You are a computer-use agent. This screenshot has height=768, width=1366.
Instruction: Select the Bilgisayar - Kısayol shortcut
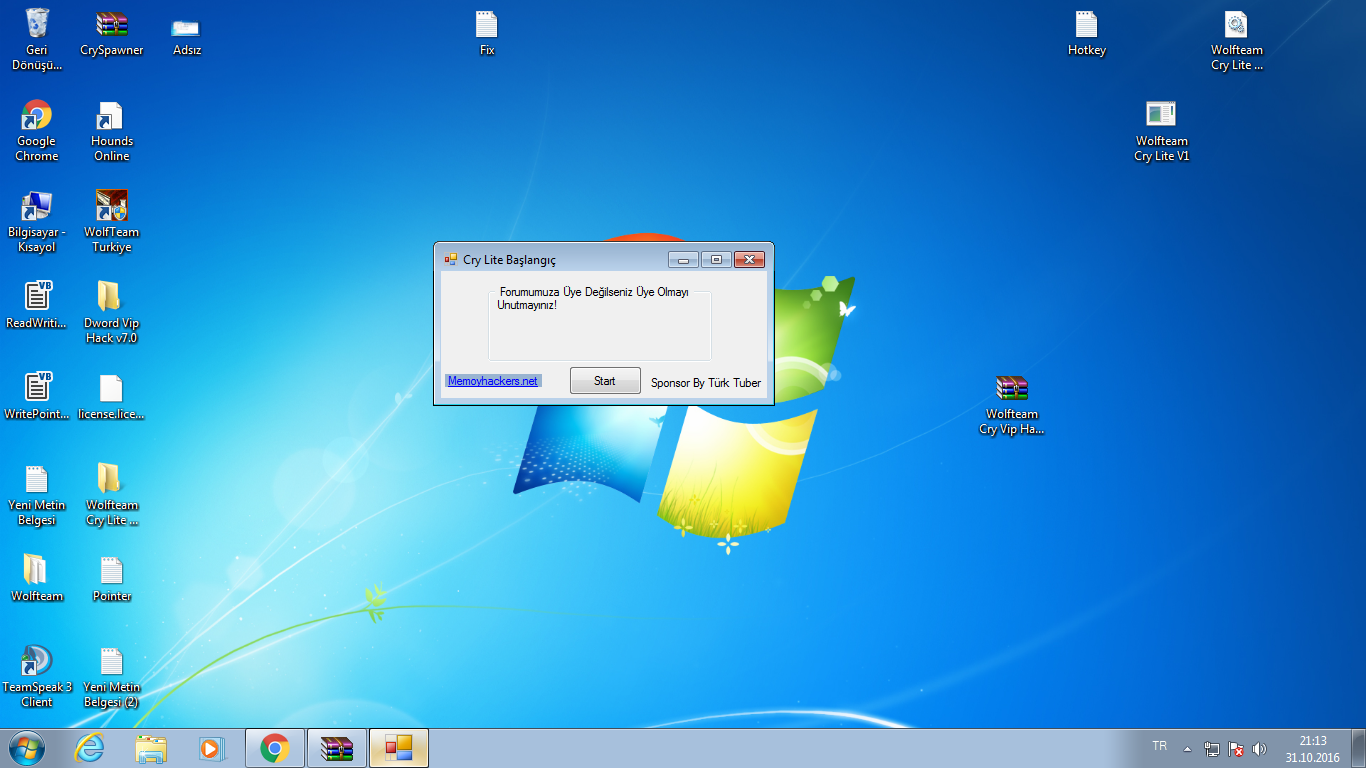click(37, 222)
